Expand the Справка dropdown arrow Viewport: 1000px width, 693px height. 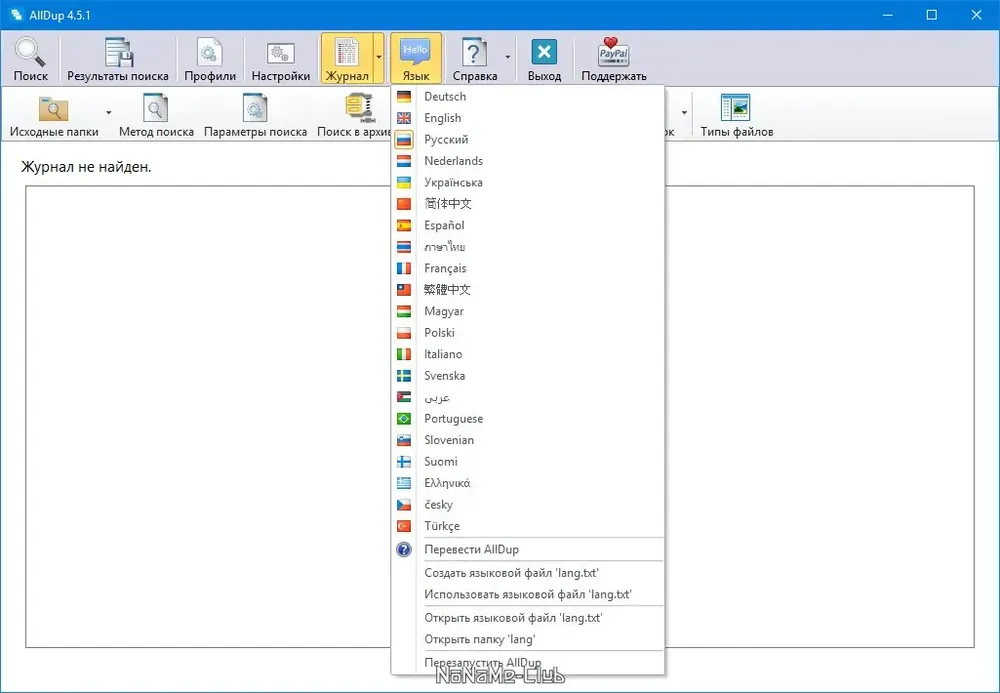click(508, 57)
